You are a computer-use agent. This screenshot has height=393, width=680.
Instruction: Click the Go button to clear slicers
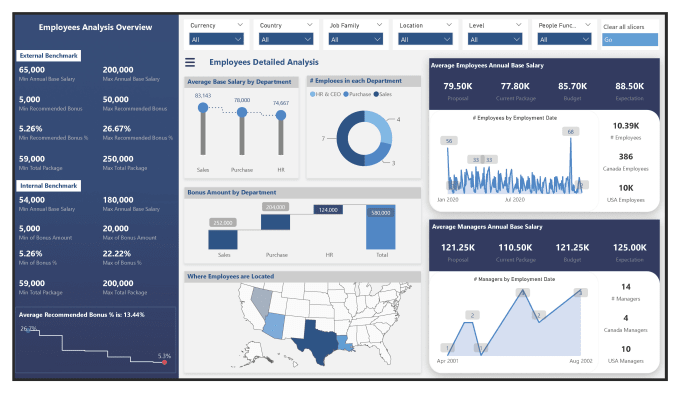click(x=630, y=39)
